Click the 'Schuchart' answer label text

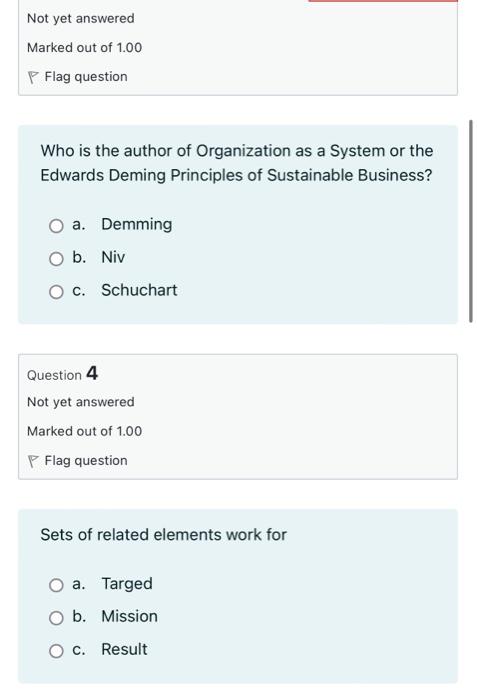click(139, 290)
